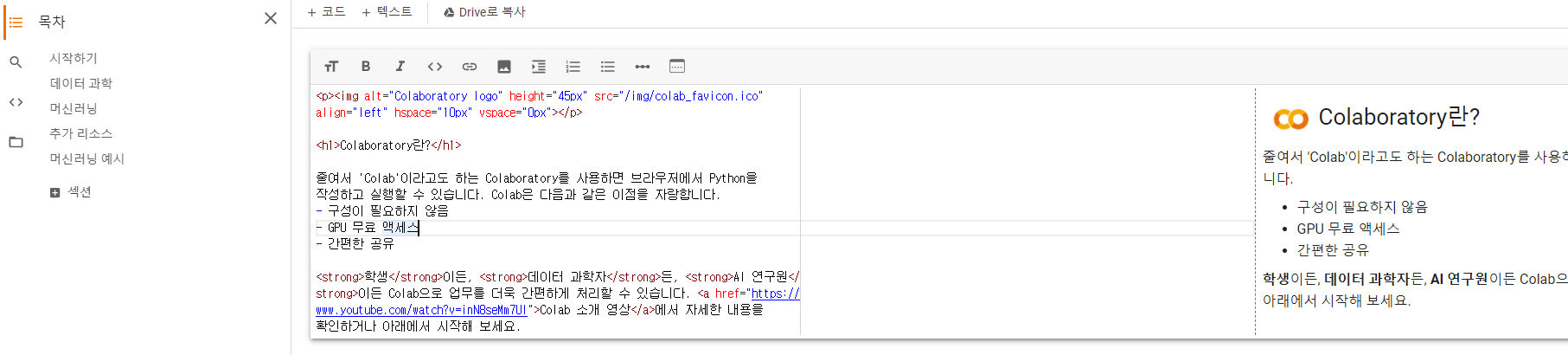Insert an image in the text cell
The image size is (1568, 355).
point(504,66)
